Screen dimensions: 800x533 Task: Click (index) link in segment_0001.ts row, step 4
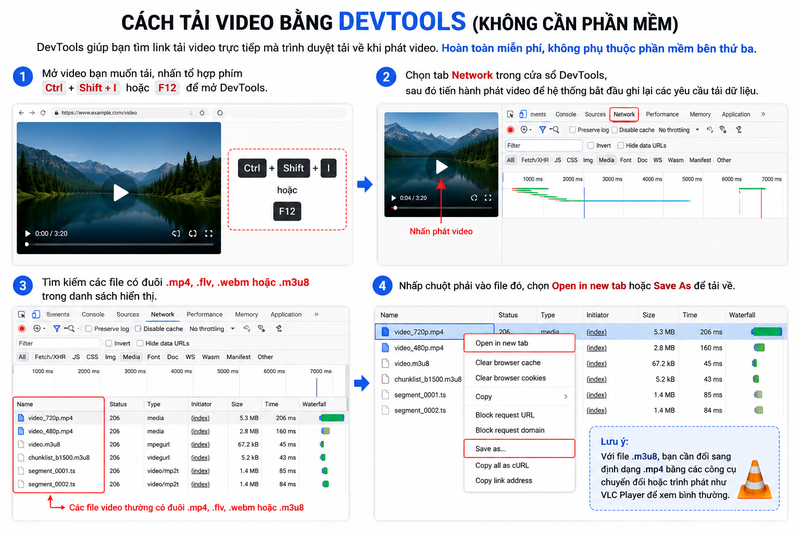[x=596, y=395]
